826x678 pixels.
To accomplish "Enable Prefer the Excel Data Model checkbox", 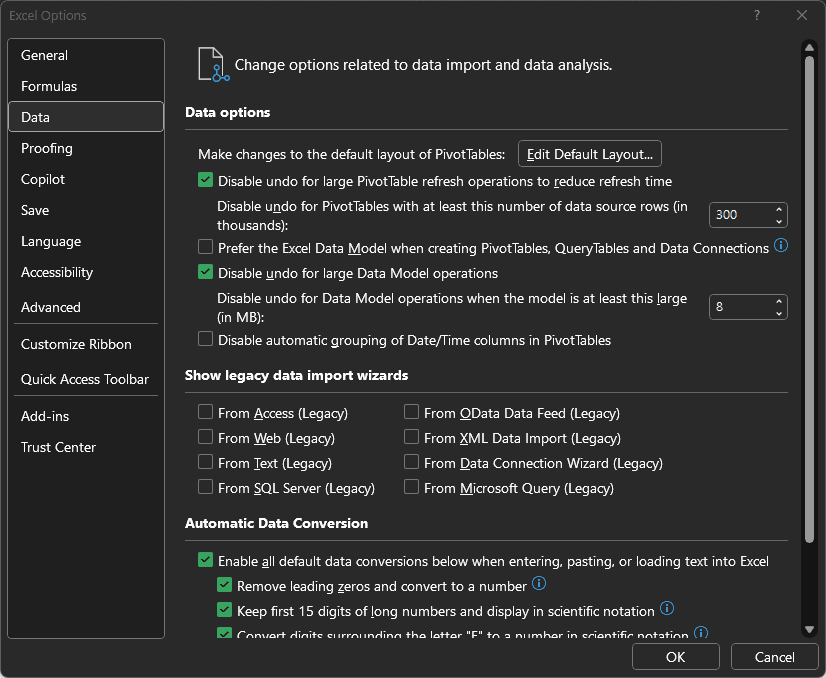I will click(205, 247).
